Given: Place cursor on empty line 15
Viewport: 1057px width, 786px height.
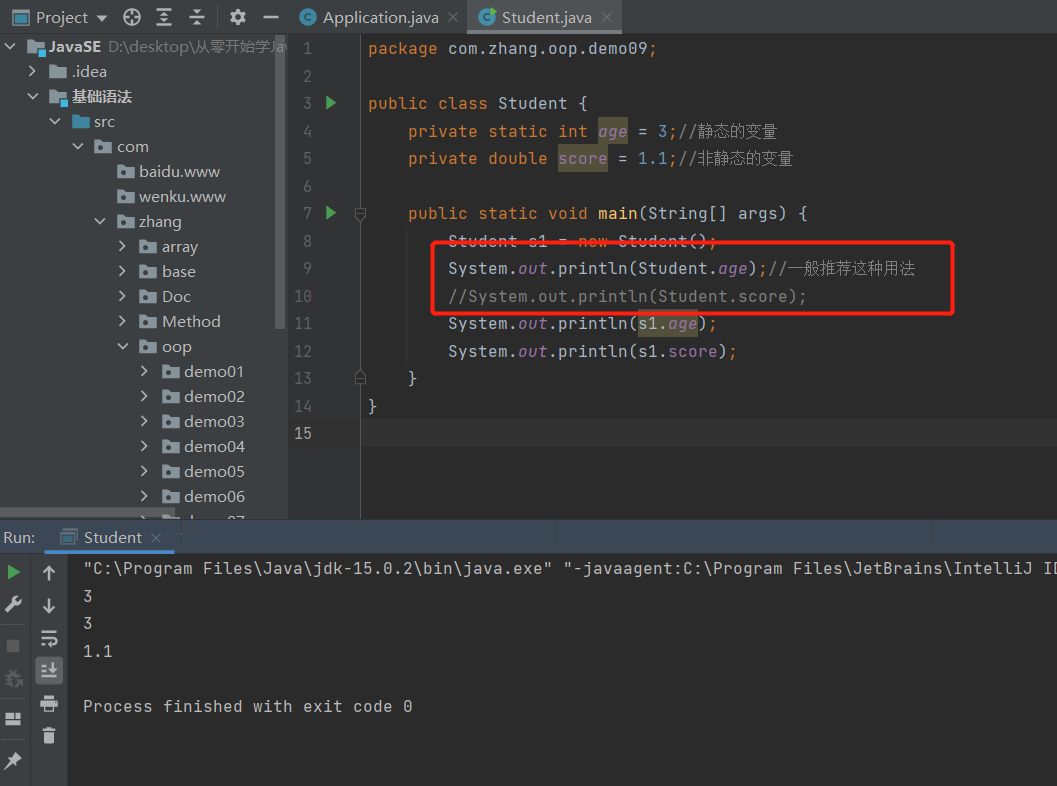Looking at the screenshot, I should pyautogui.click(x=708, y=433).
